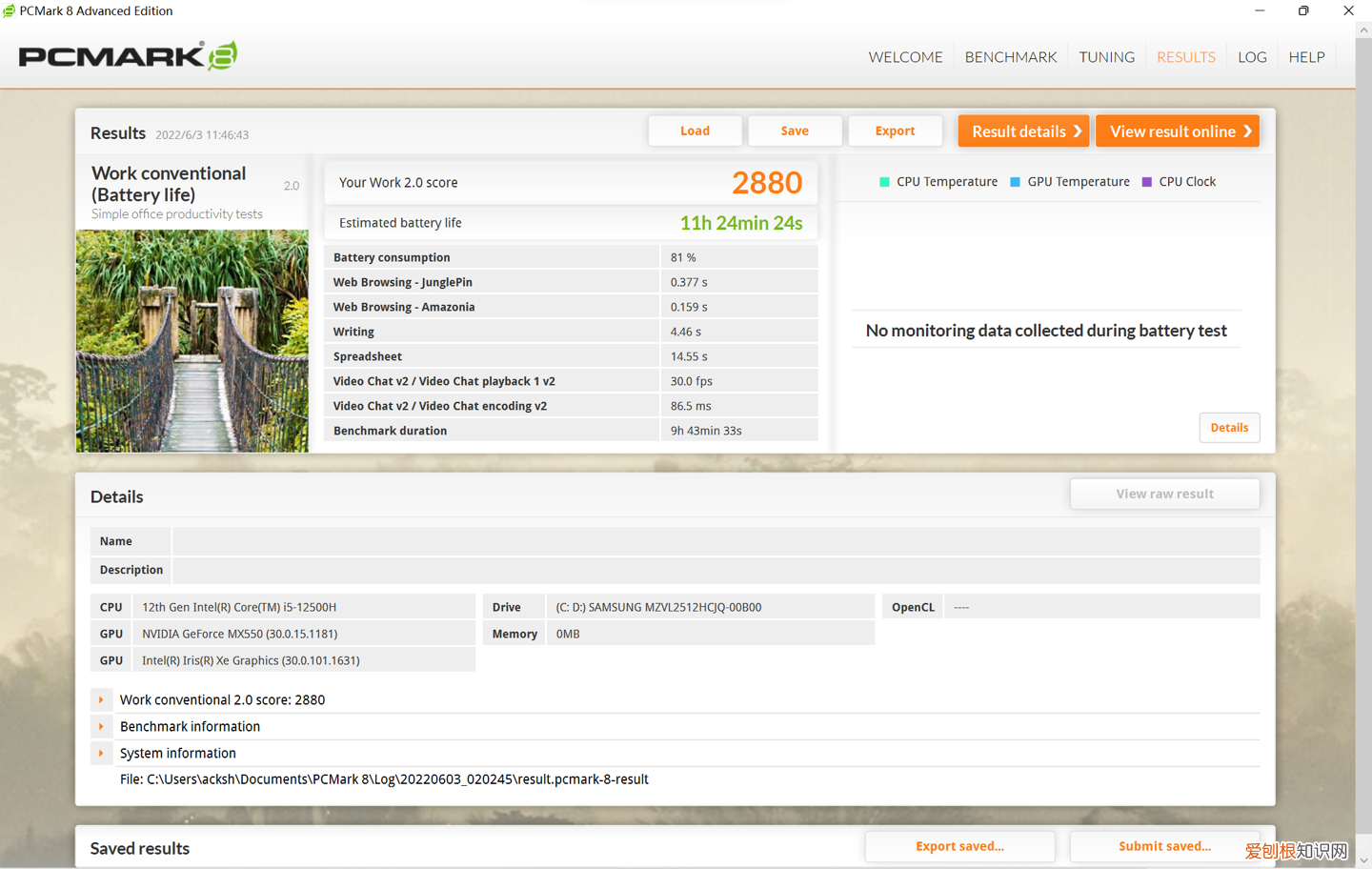Click the PCMark 8 logo

pyautogui.click(x=128, y=56)
